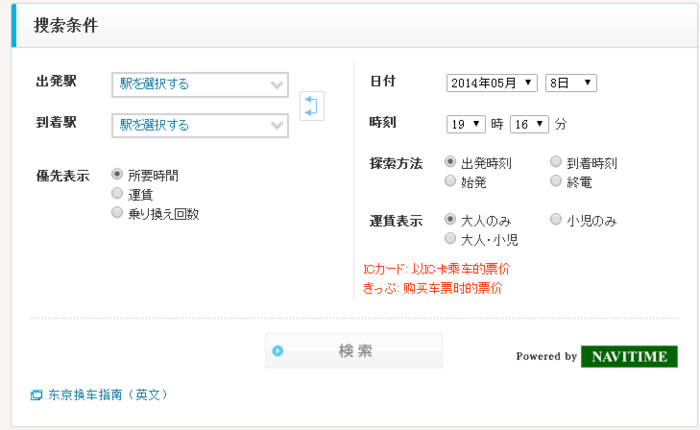Open the hour dropdown showing 19
Viewport: 700px width, 430px height.
click(x=465, y=124)
